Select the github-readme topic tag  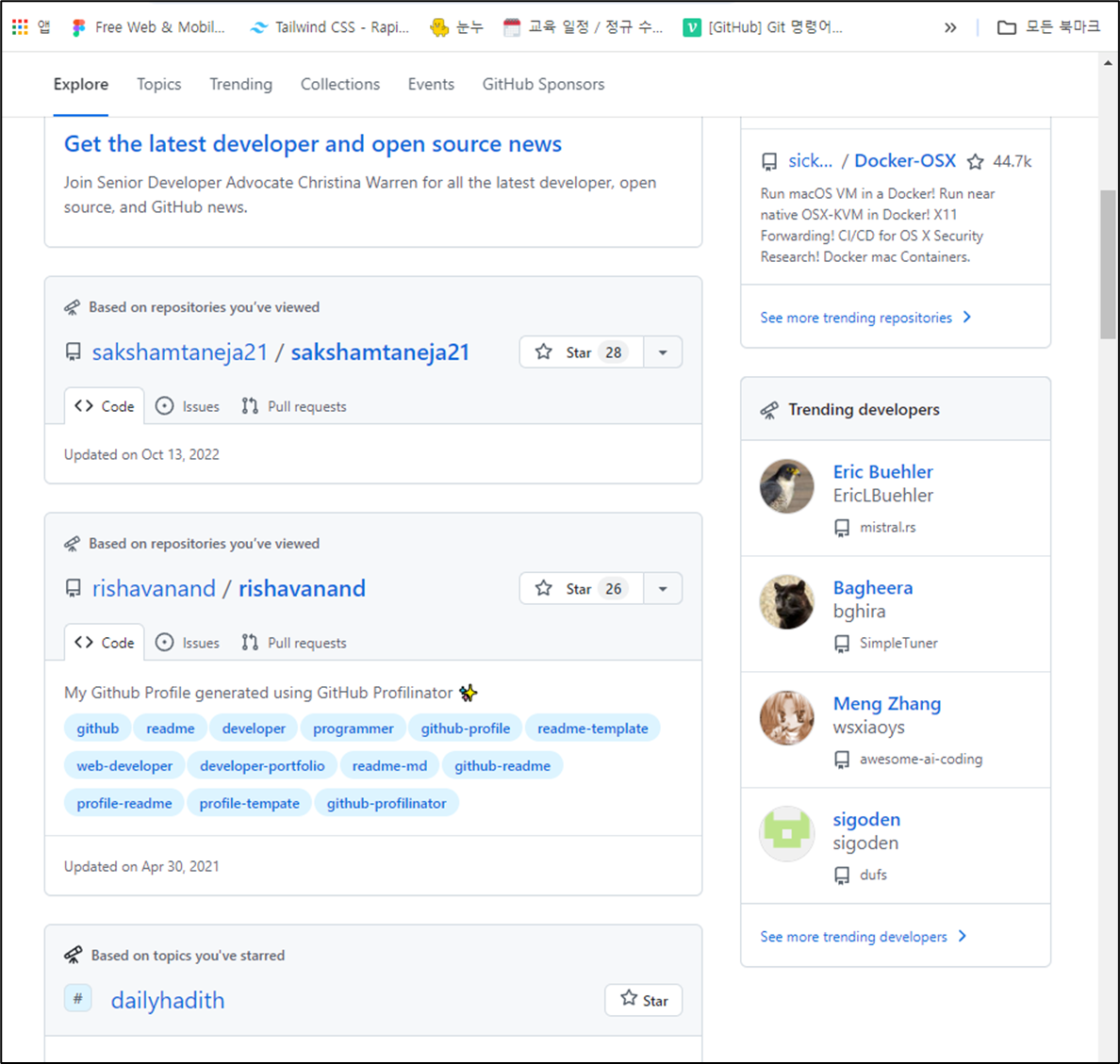point(502,765)
